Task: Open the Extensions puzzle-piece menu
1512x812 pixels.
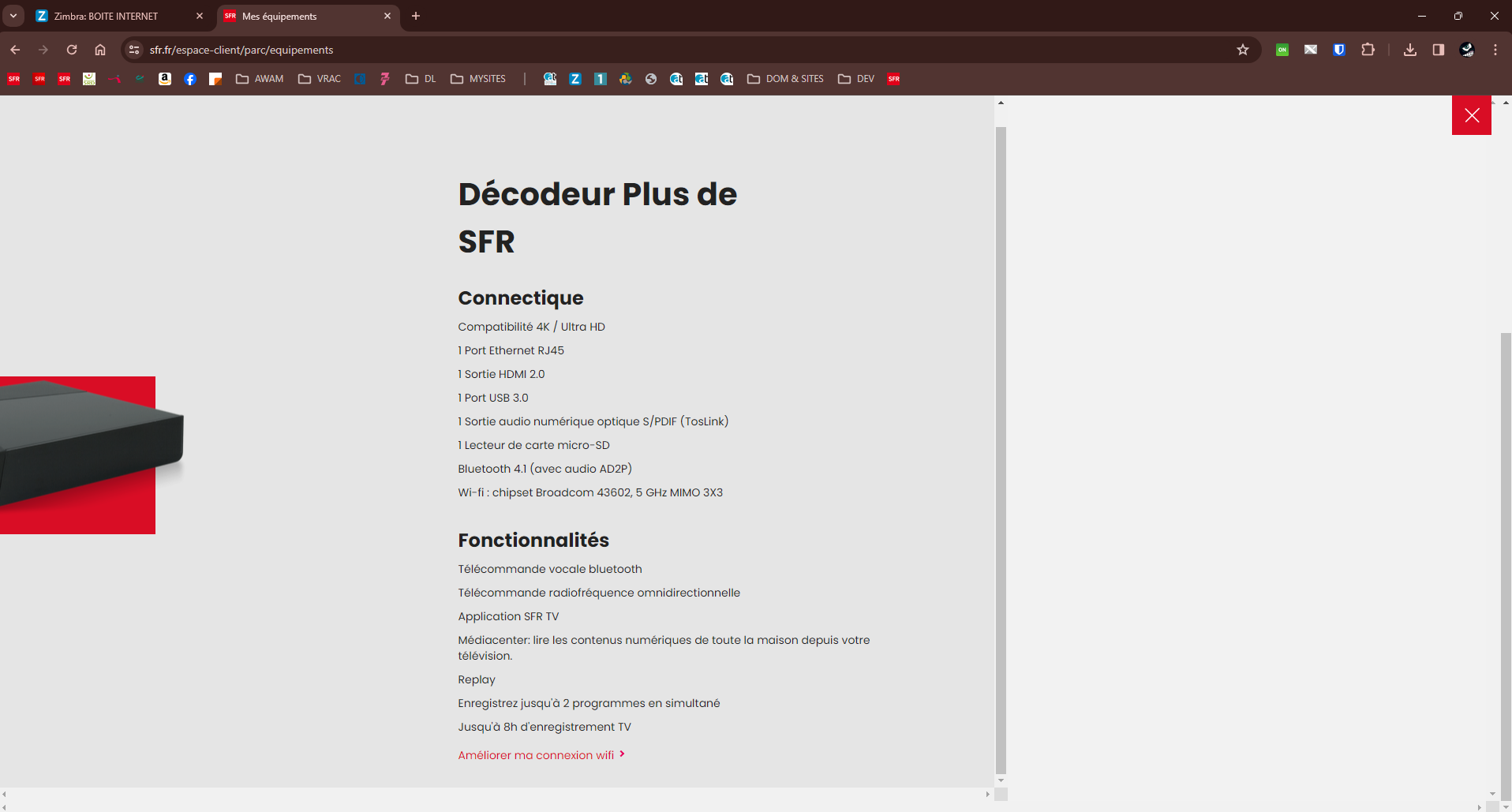Action: point(1368,50)
